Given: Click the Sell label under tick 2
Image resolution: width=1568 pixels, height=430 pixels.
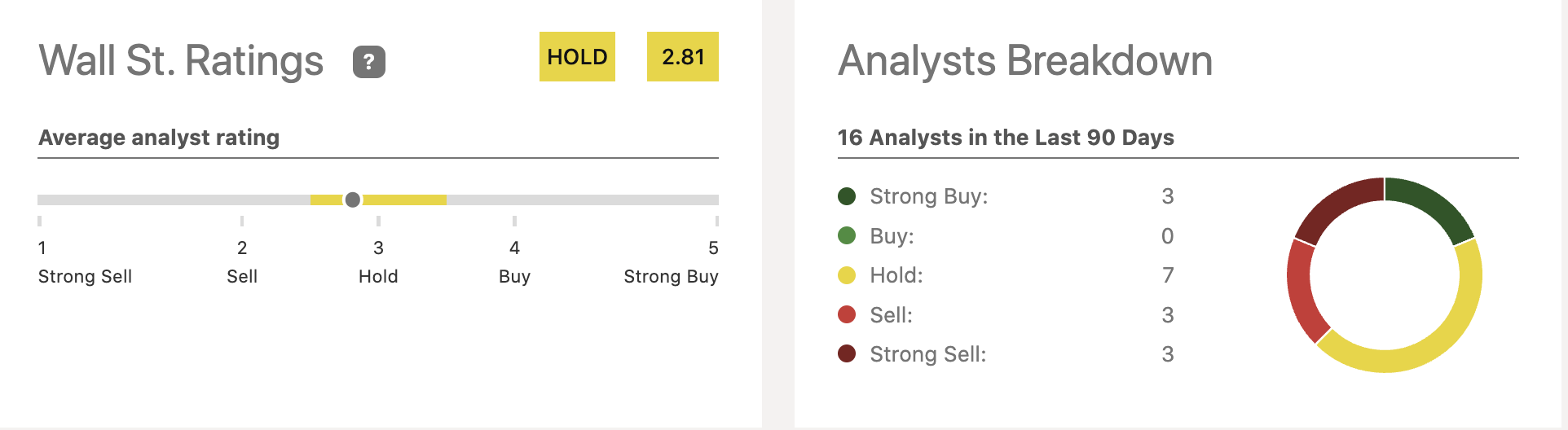Looking at the screenshot, I should coord(242,277).
